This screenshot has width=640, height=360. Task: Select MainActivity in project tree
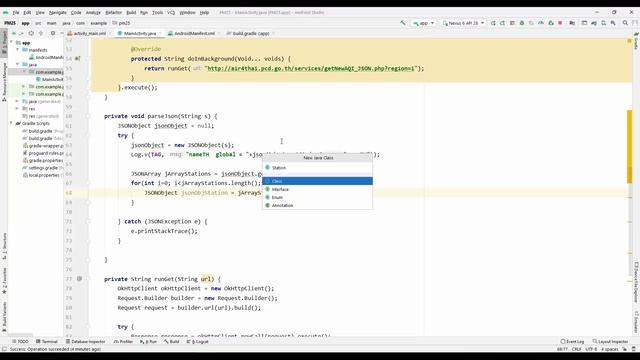point(50,79)
